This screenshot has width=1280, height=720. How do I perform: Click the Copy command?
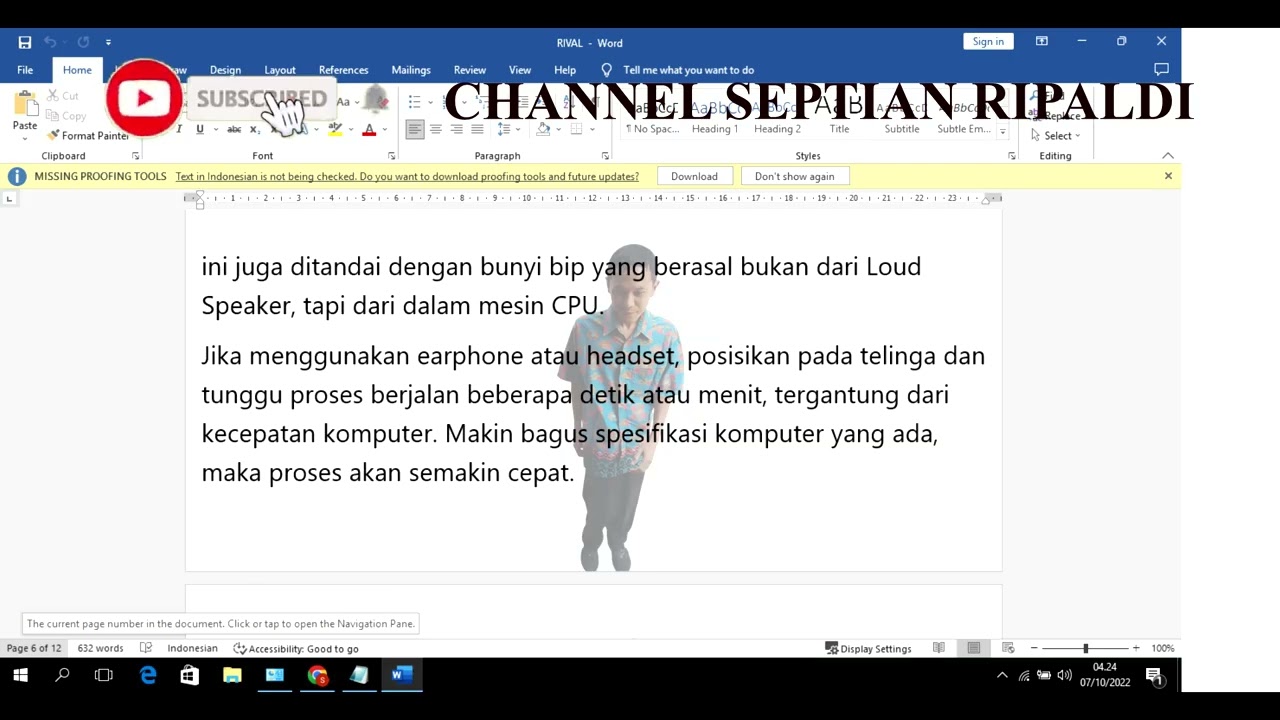point(66,116)
